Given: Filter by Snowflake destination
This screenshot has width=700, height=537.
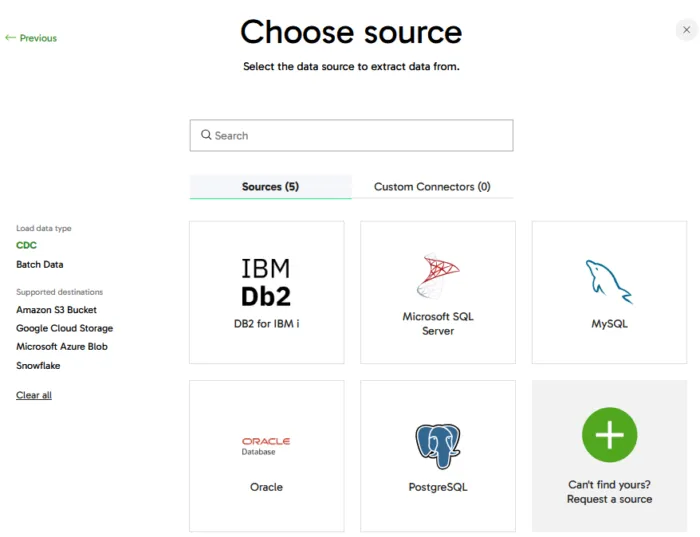Looking at the screenshot, I should click(38, 366).
